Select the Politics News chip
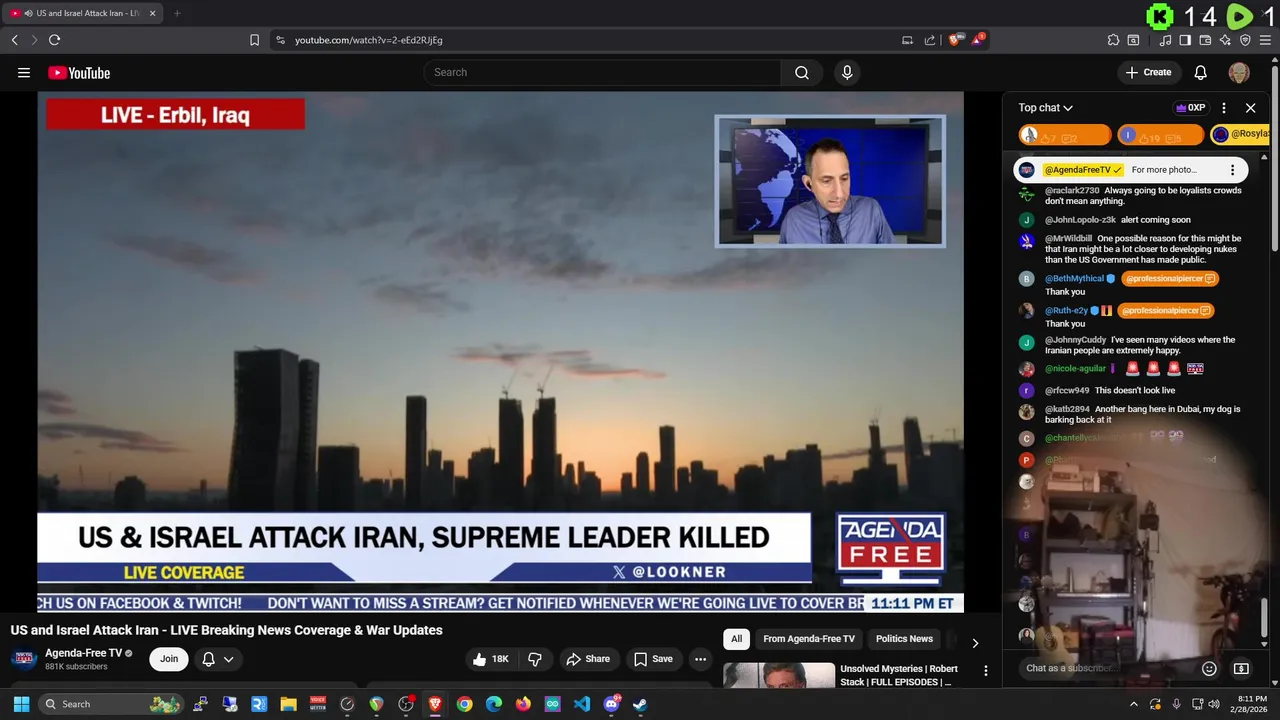Image resolution: width=1280 pixels, height=720 pixels. pyautogui.click(x=904, y=639)
